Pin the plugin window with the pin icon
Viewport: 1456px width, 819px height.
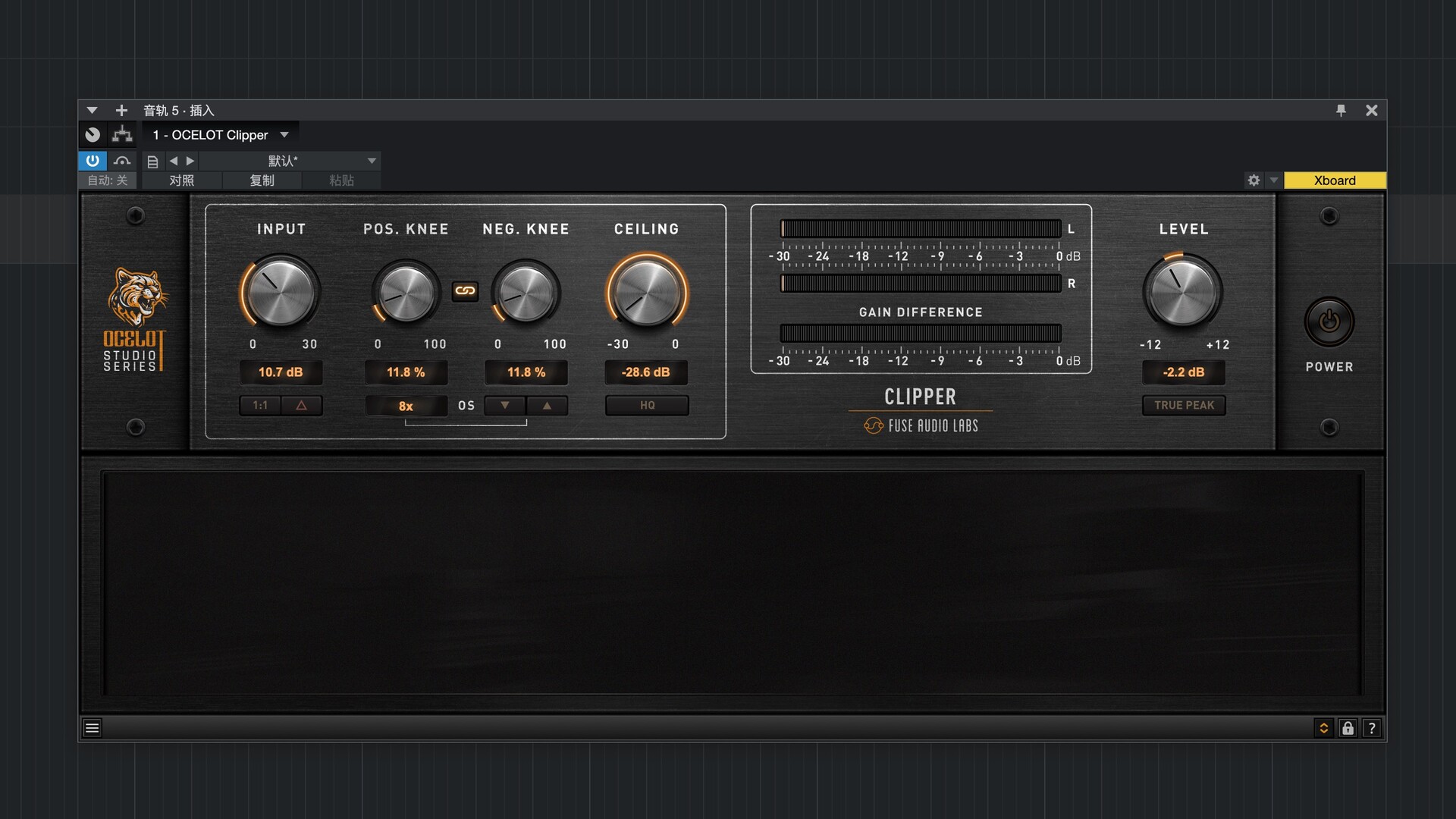[x=1341, y=111]
